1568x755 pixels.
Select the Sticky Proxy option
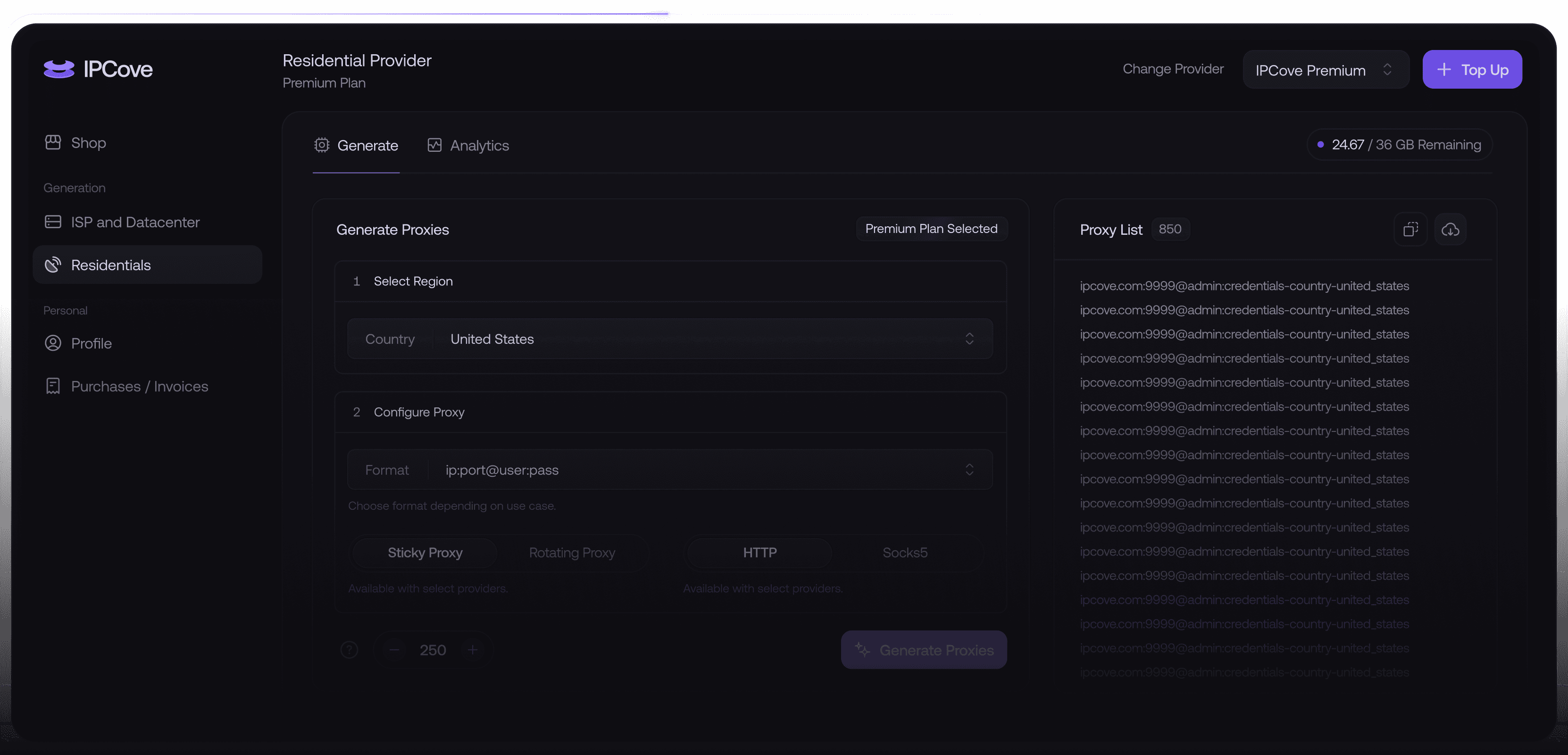425,552
